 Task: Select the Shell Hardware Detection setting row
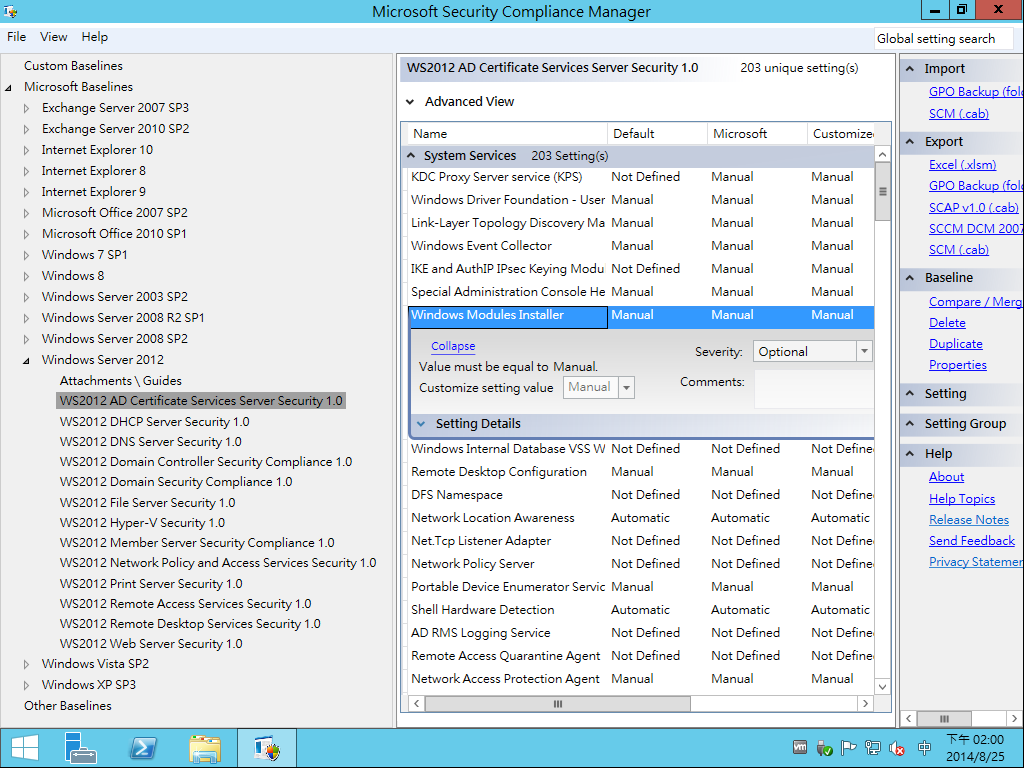[x=641, y=610]
